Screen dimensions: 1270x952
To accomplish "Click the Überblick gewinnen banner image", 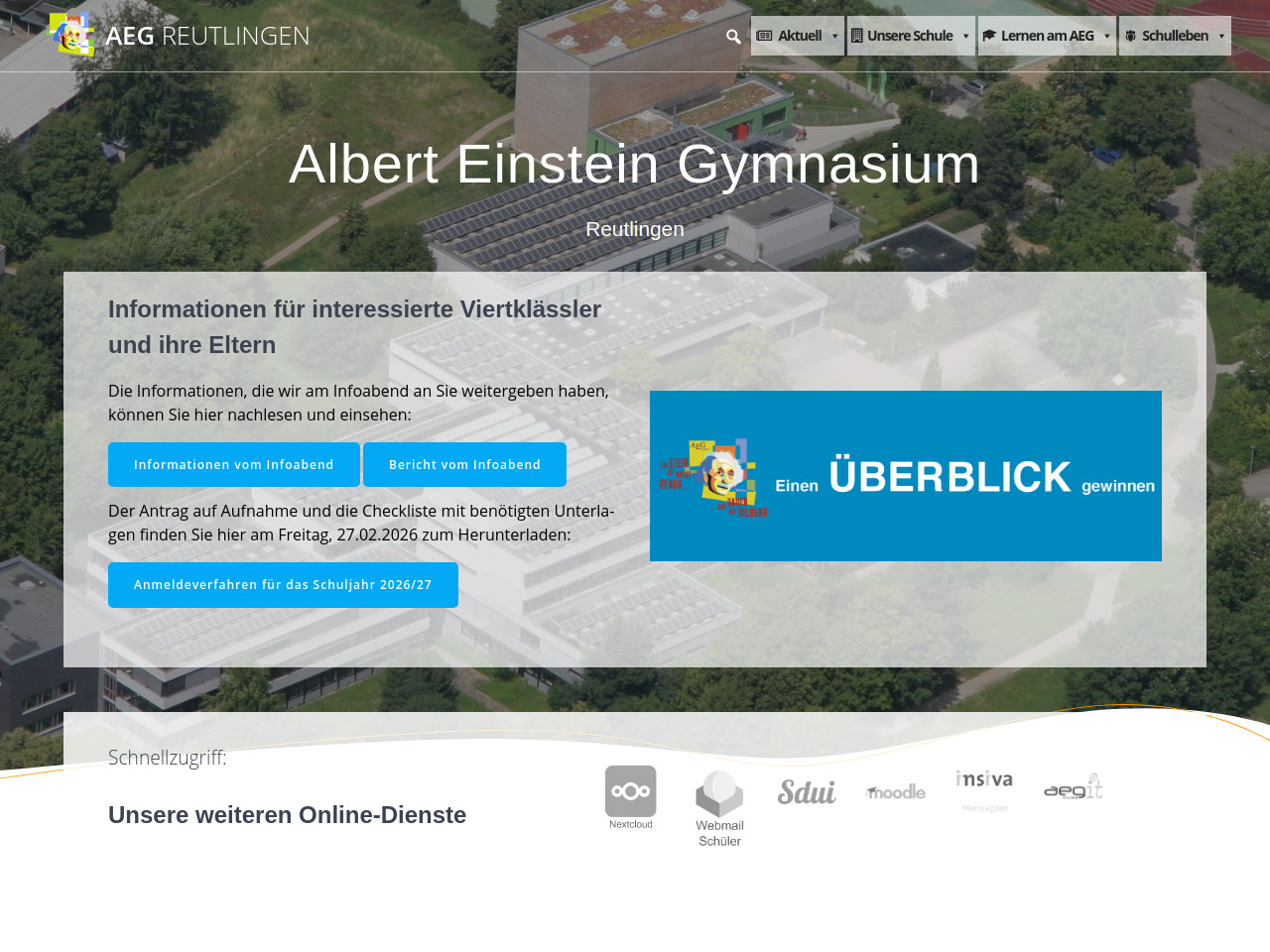I will (x=905, y=476).
